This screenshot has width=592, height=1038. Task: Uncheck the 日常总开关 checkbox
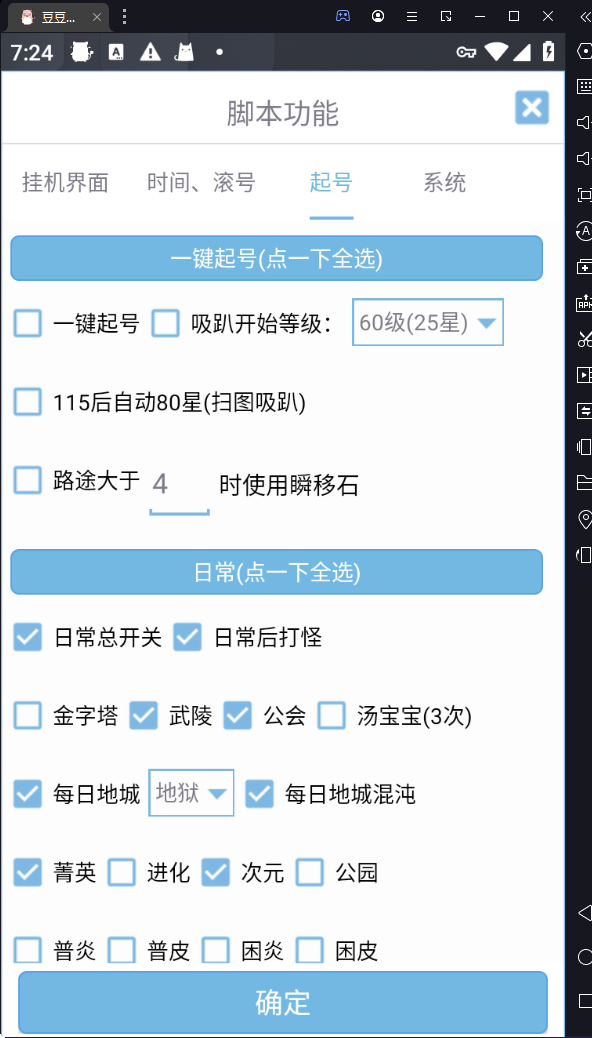[x=28, y=637]
